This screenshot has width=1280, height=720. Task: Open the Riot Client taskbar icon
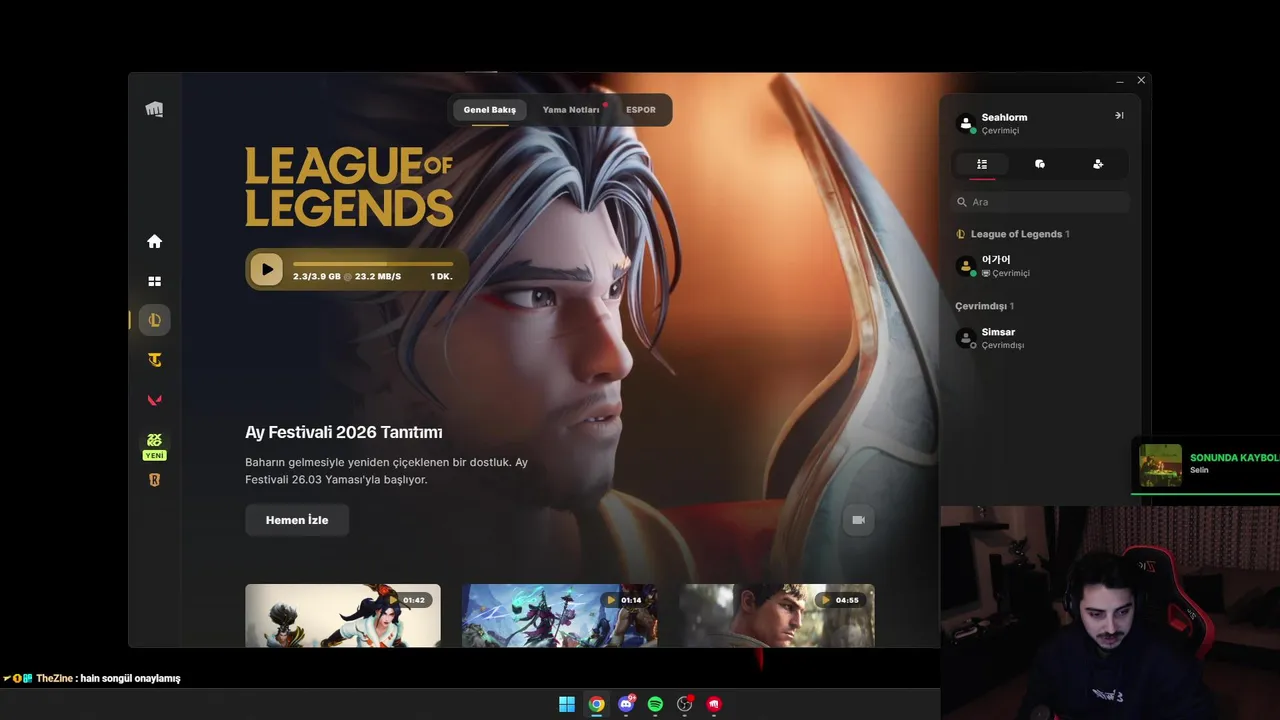tap(714, 704)
